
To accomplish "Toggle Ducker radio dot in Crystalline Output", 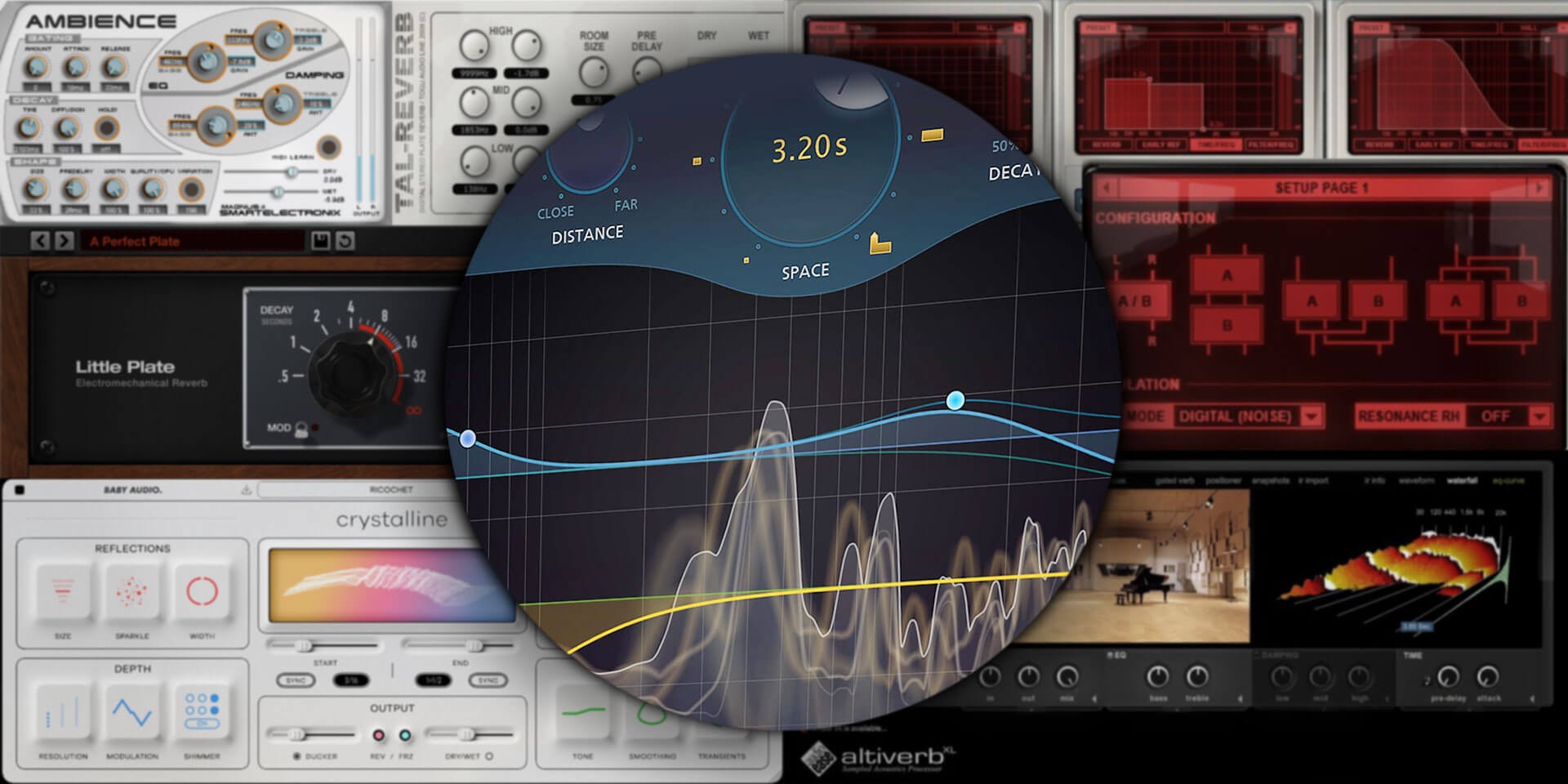I will click(296, 756).
